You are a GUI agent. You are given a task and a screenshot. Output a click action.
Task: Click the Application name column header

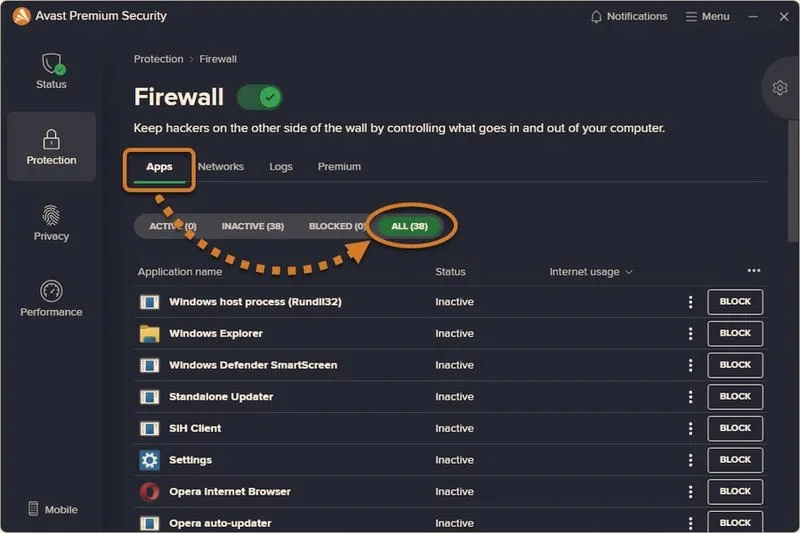point(180,272)
